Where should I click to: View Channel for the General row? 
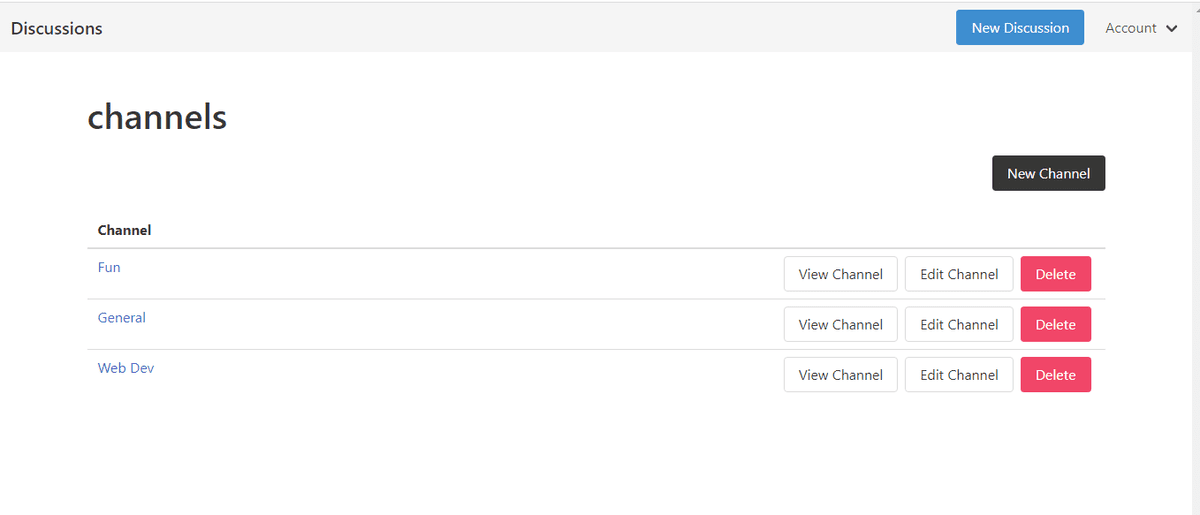(x=841, y=324)
